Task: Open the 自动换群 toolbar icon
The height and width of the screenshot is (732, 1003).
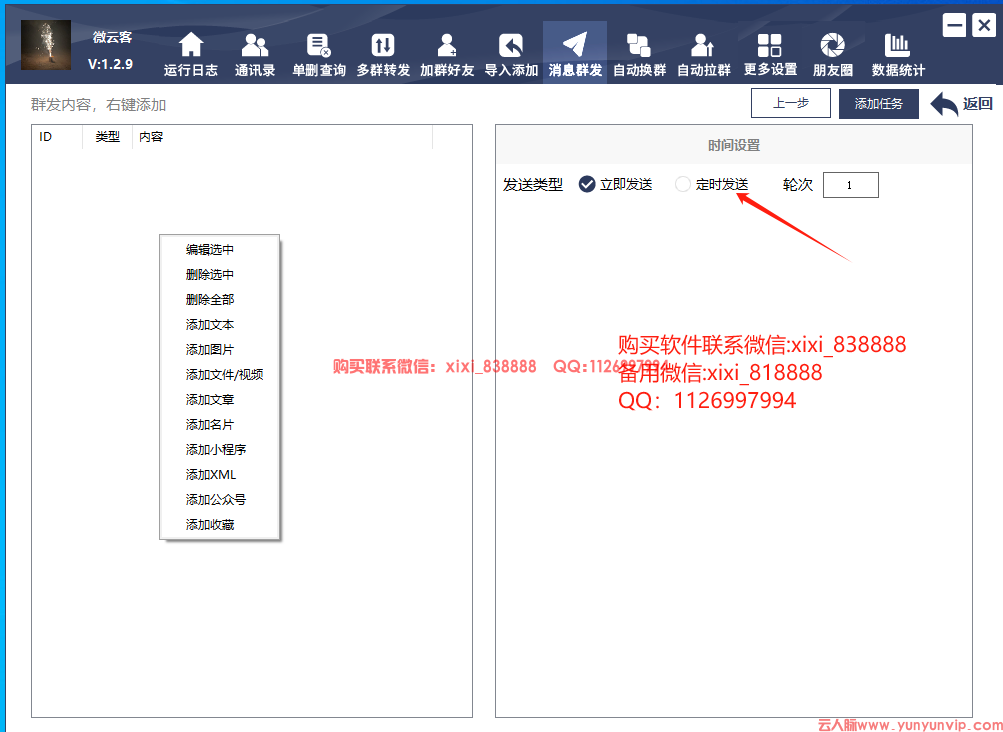Action: pyautogui.click(x=638, y=45)
